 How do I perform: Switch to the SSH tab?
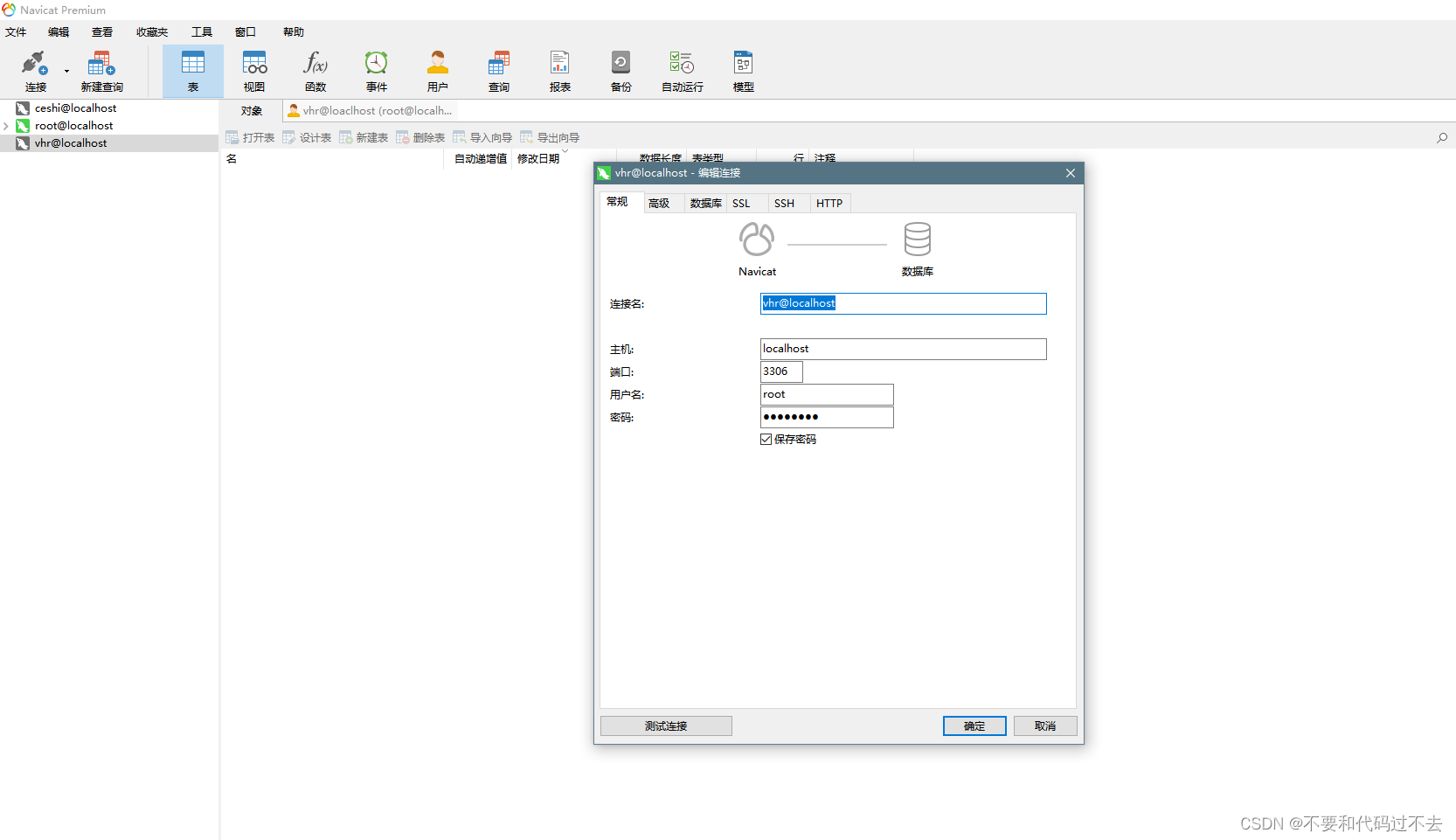pyautogui.click(x=784, y=203)
